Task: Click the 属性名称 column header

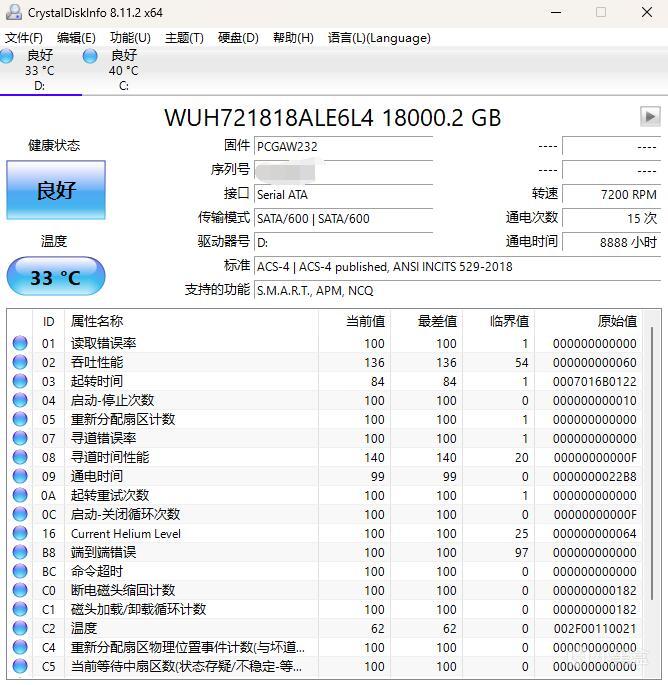Action: click(x=191, y=322)
